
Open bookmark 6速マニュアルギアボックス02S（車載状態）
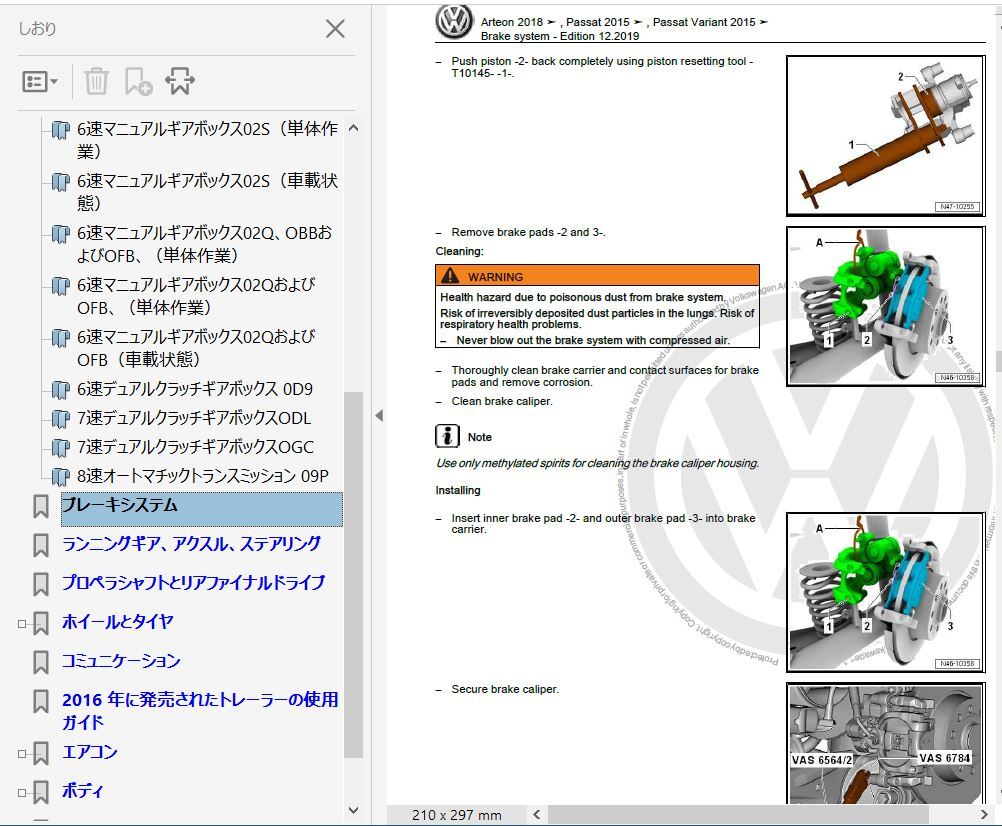point(207,192)
